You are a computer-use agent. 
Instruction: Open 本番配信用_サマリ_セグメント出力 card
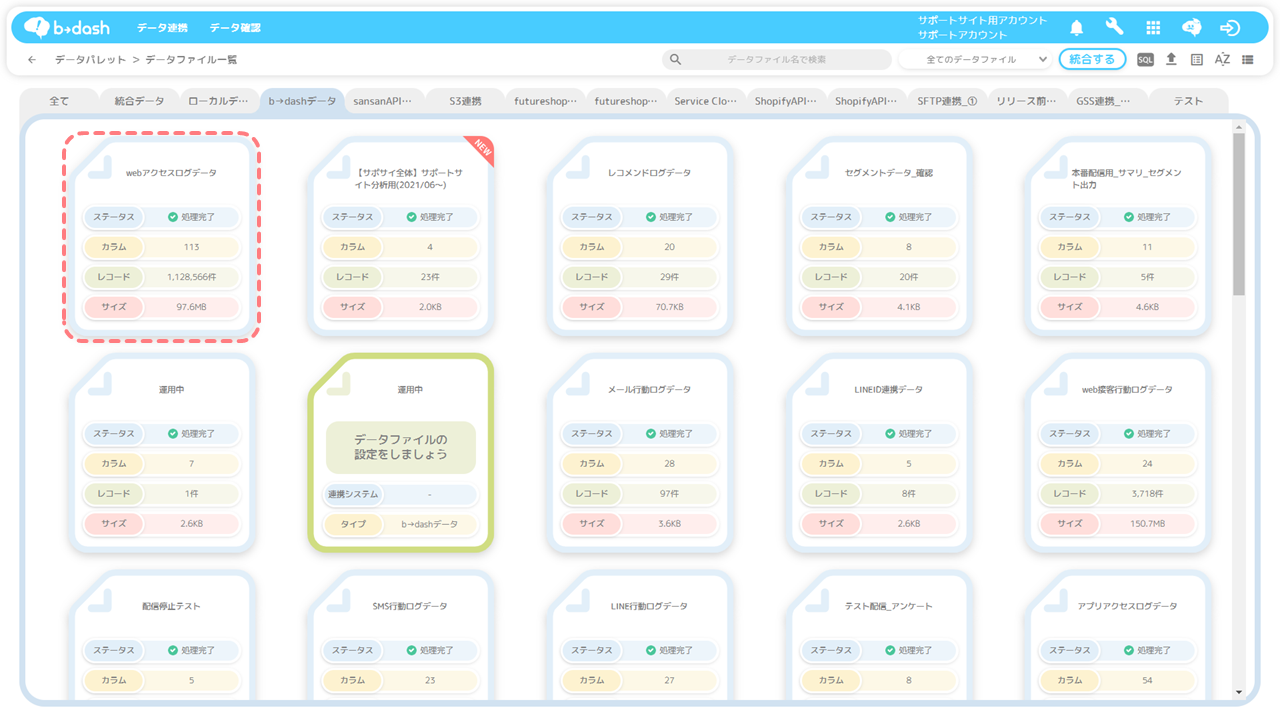[1119, 236]
